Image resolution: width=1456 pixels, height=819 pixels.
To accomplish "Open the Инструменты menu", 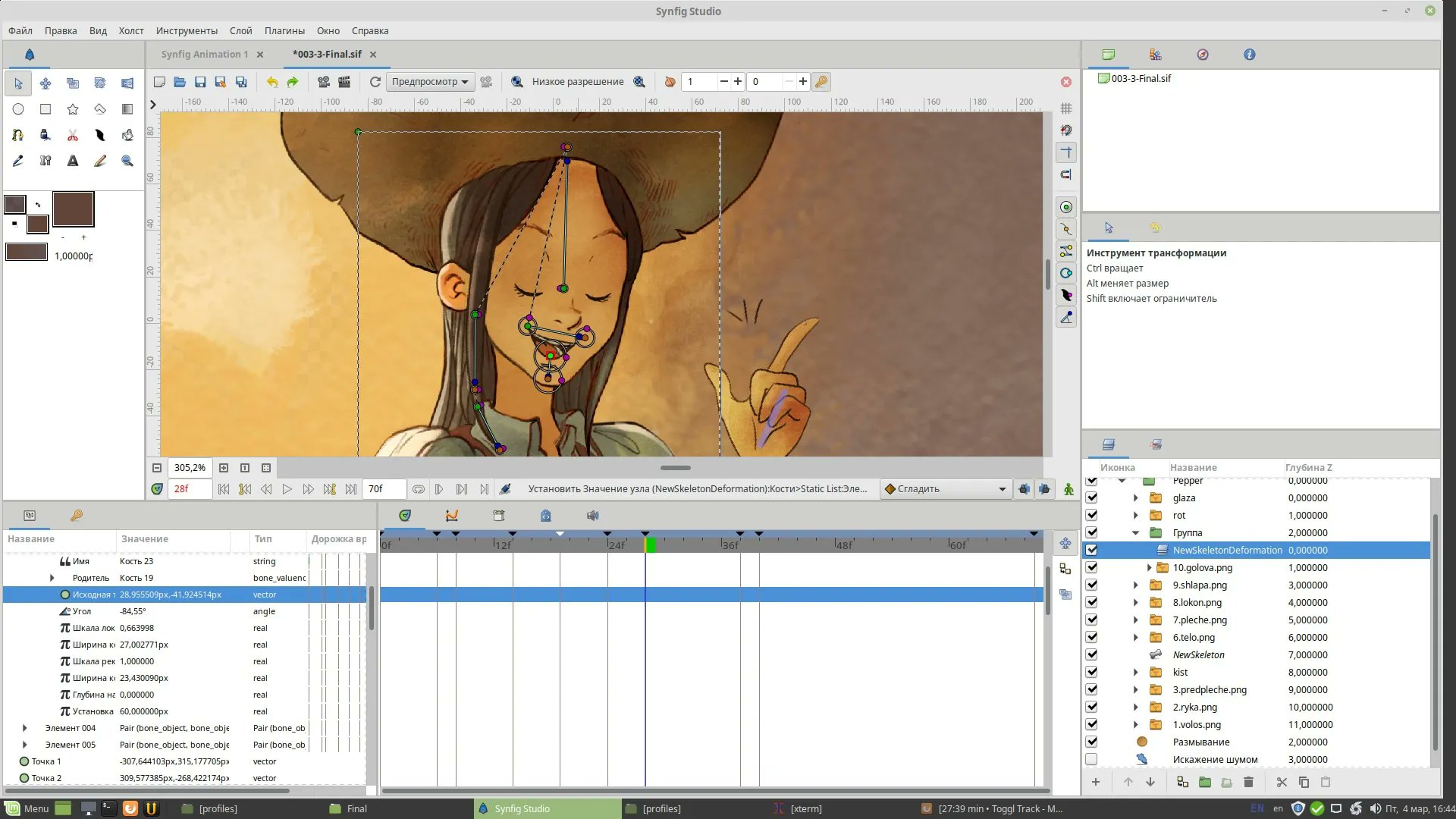I will pyautogui.click(x=187, y=31).
